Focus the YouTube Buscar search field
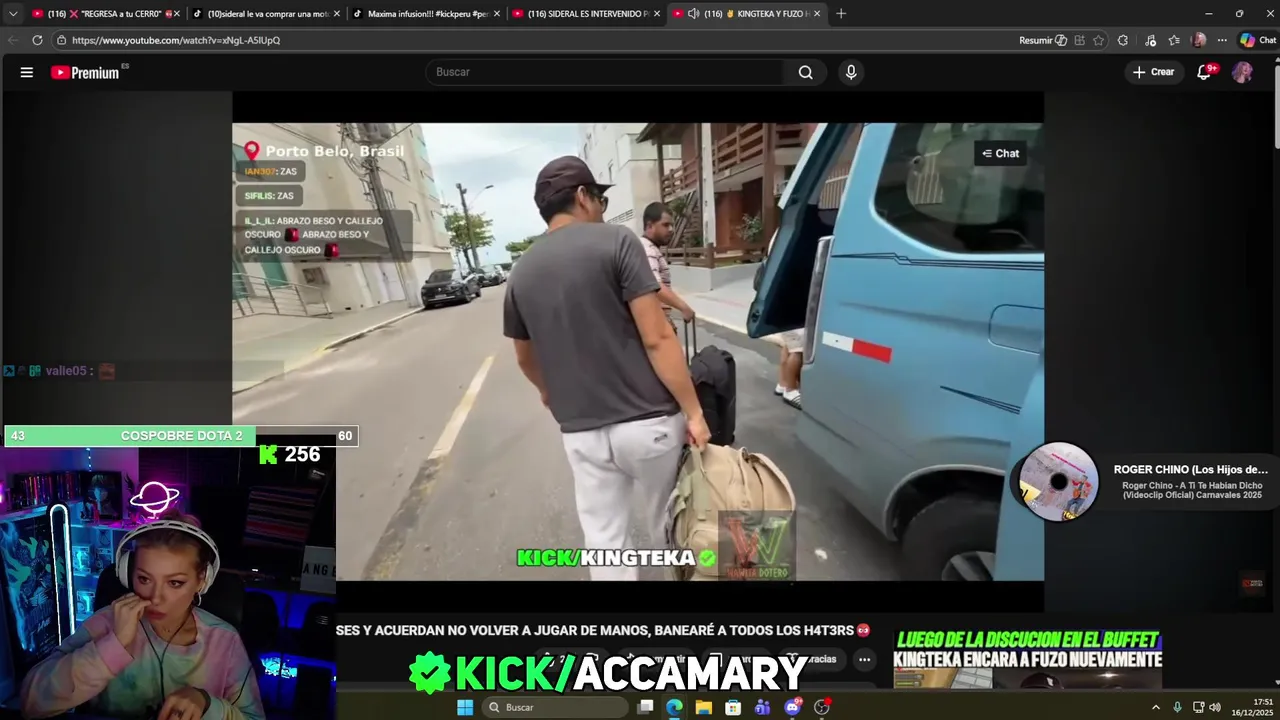Image resolution: width=1280 pixels, height=720 pixels. point(606,72)
